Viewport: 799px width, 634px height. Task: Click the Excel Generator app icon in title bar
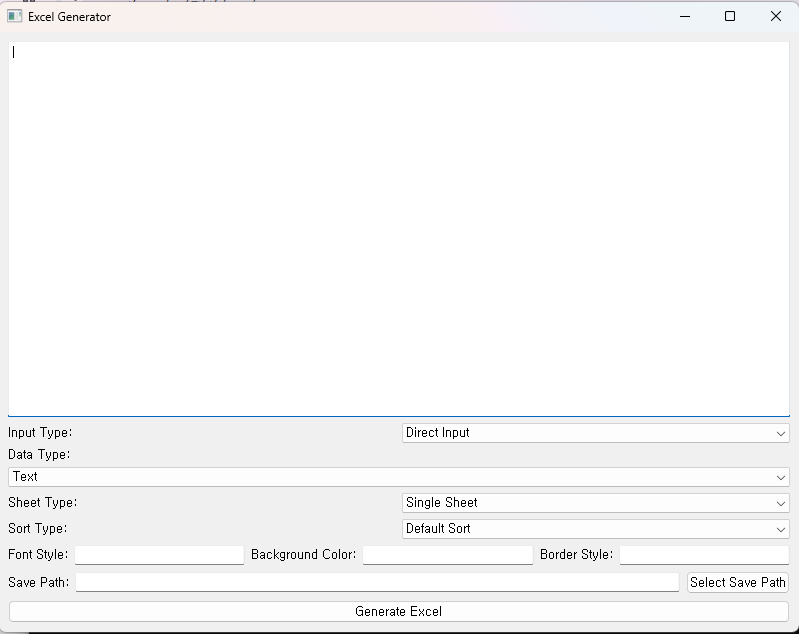point(15,16)
